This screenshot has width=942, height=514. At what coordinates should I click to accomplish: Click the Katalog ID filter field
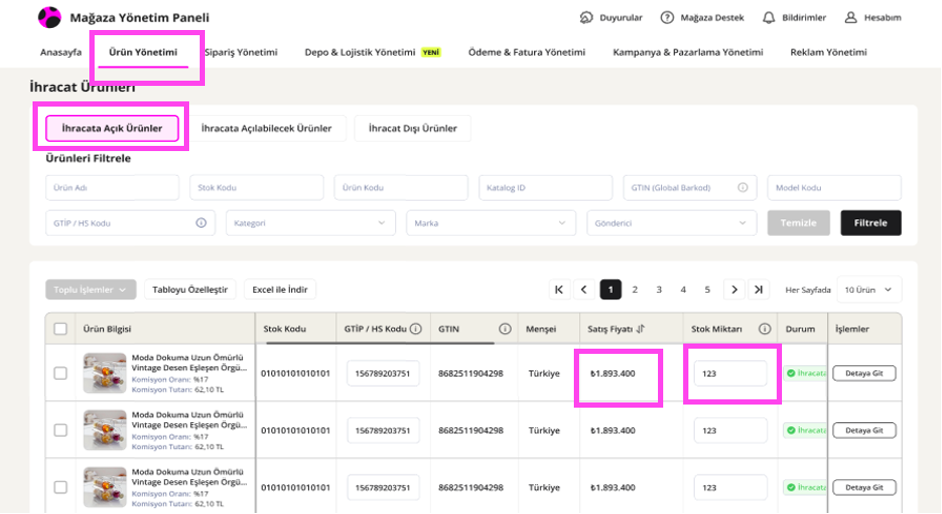(x=545, y=187)
